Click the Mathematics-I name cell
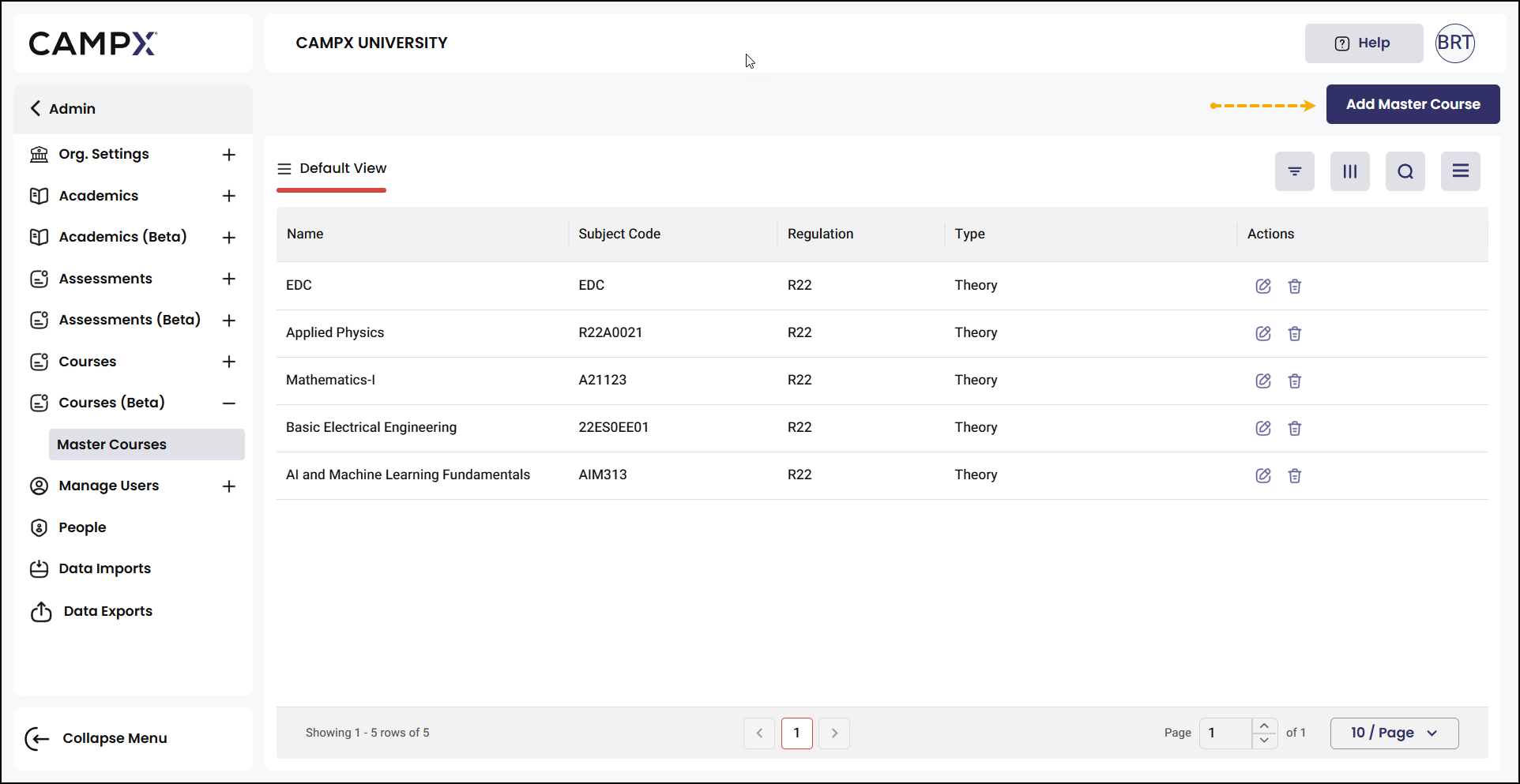Screen dimensions: 1520x784 pos(330,380)
